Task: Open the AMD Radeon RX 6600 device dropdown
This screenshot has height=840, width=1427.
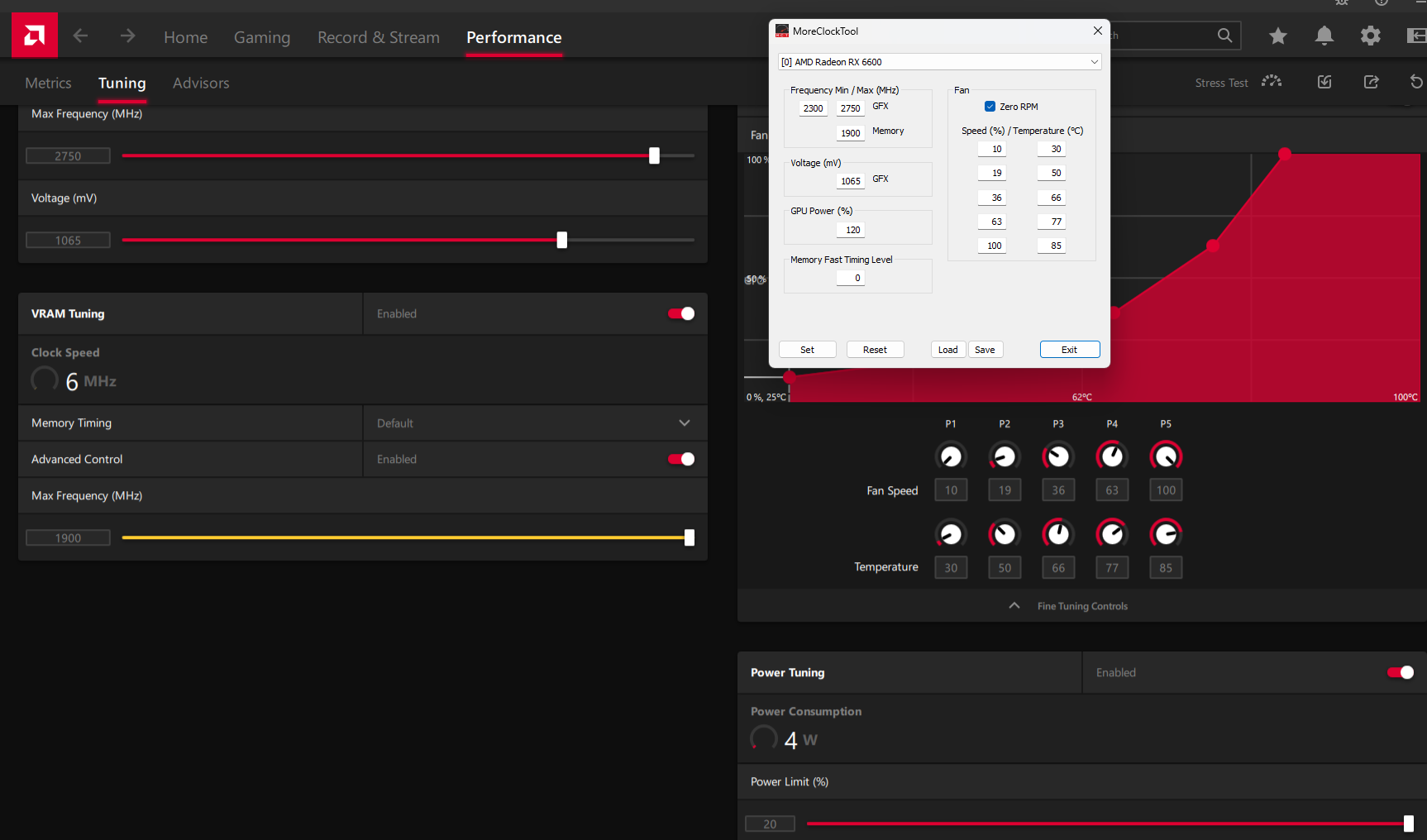Action: pyautogui.click(x=939, y=62)
